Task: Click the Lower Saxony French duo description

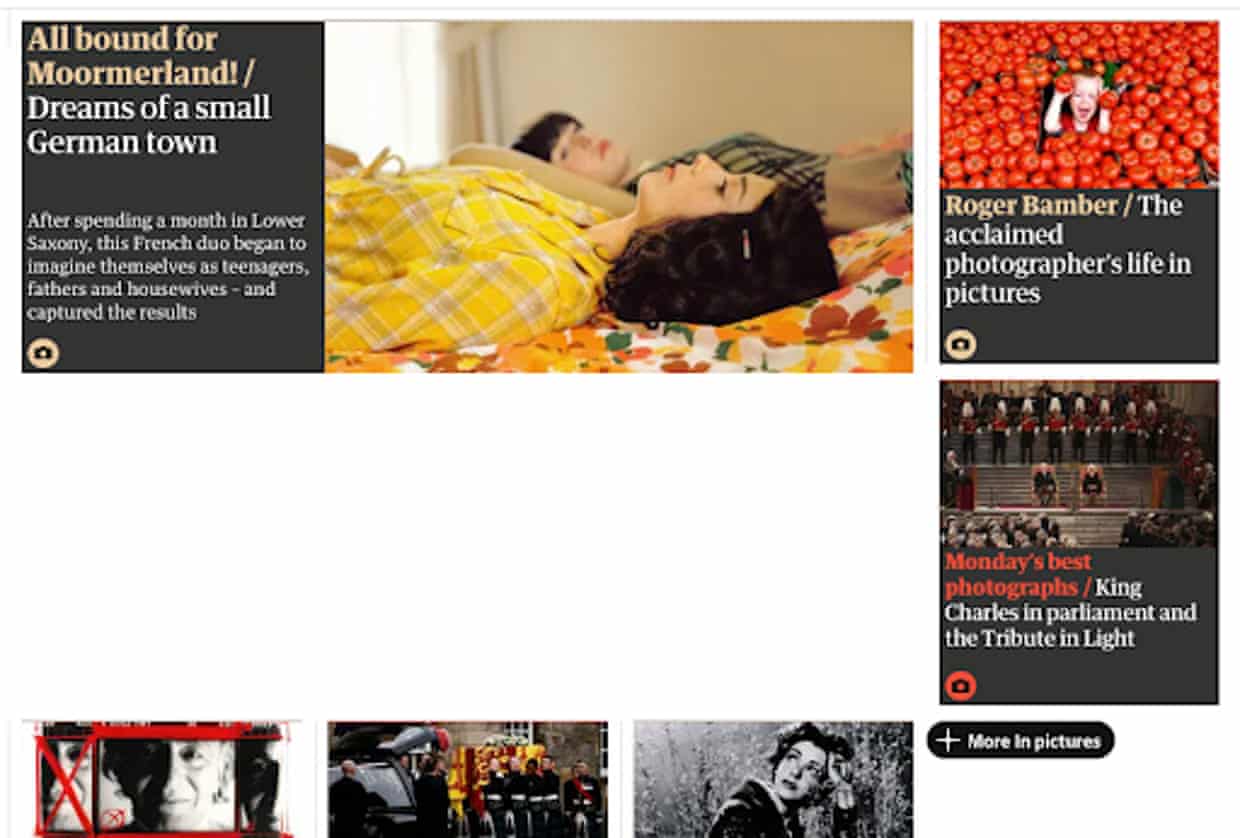Action: coord(167,266)
